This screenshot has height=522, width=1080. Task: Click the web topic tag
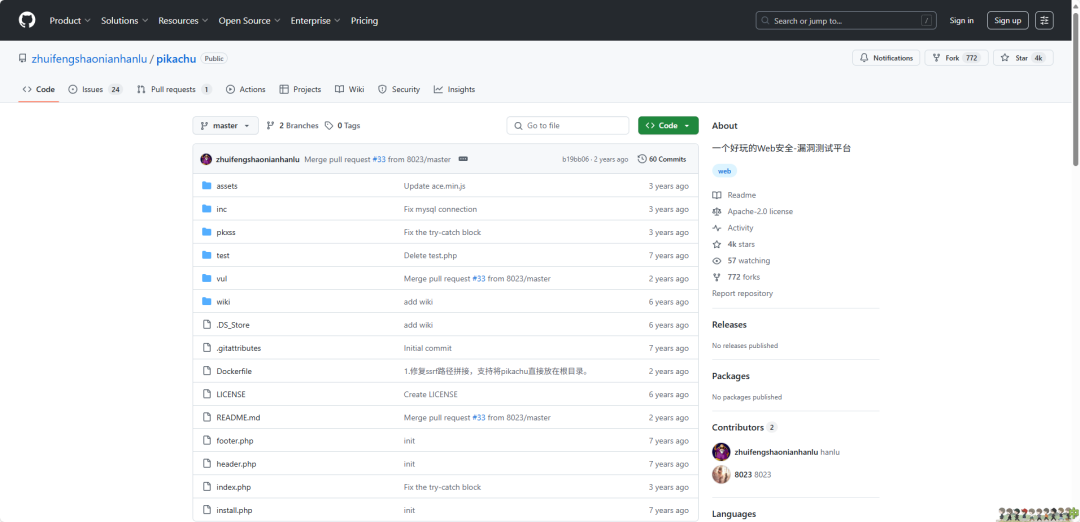pyautogui.click(x=725, y=171)
